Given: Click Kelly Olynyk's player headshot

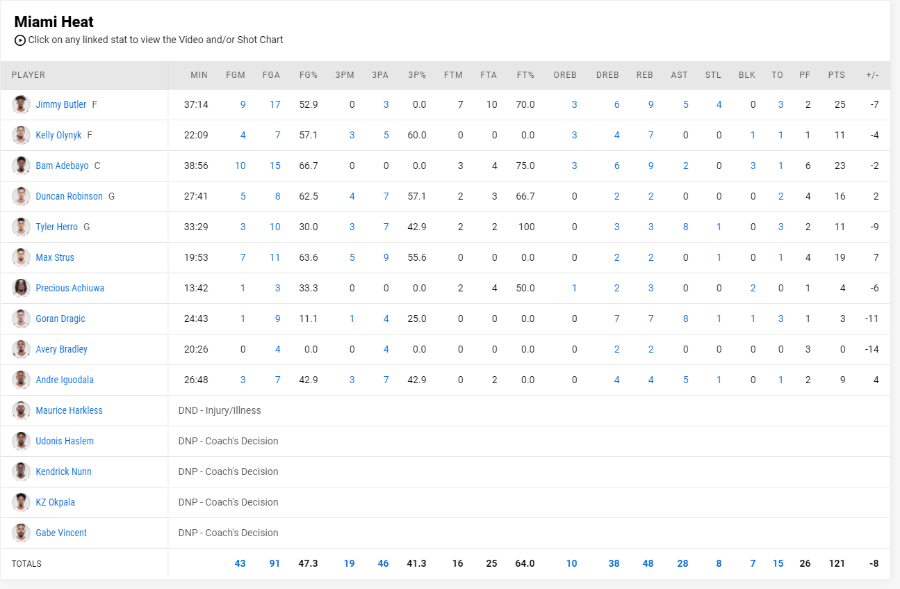Looking at the screenshot, I should [21, 135].
